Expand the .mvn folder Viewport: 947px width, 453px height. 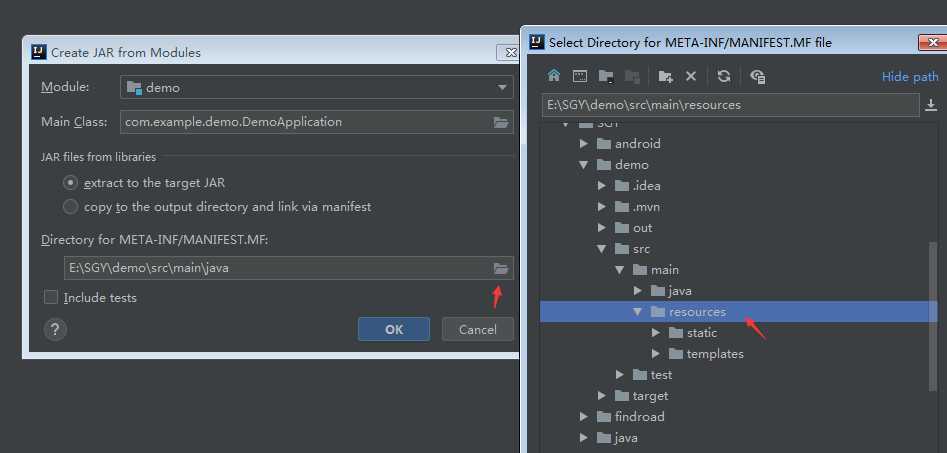602,207
